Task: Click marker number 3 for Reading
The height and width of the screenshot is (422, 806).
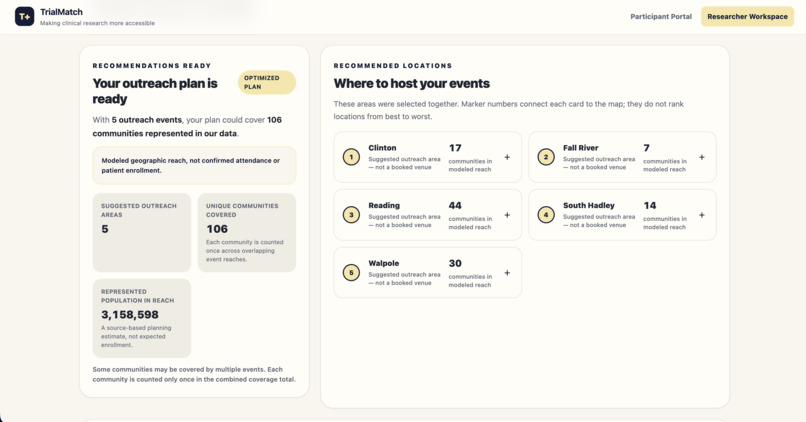Action: pyautogui.click(x=351, y=215)
